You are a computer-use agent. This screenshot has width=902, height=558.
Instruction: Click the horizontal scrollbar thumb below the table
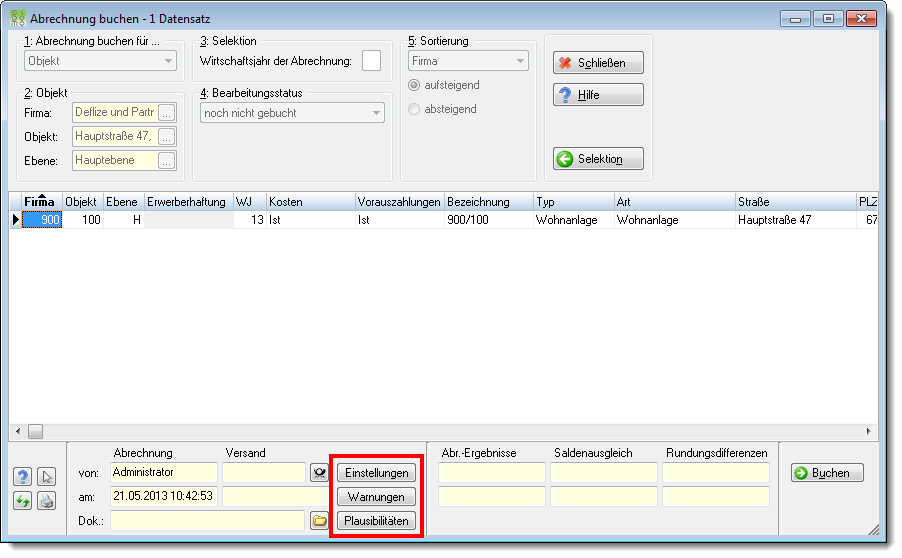36,431
